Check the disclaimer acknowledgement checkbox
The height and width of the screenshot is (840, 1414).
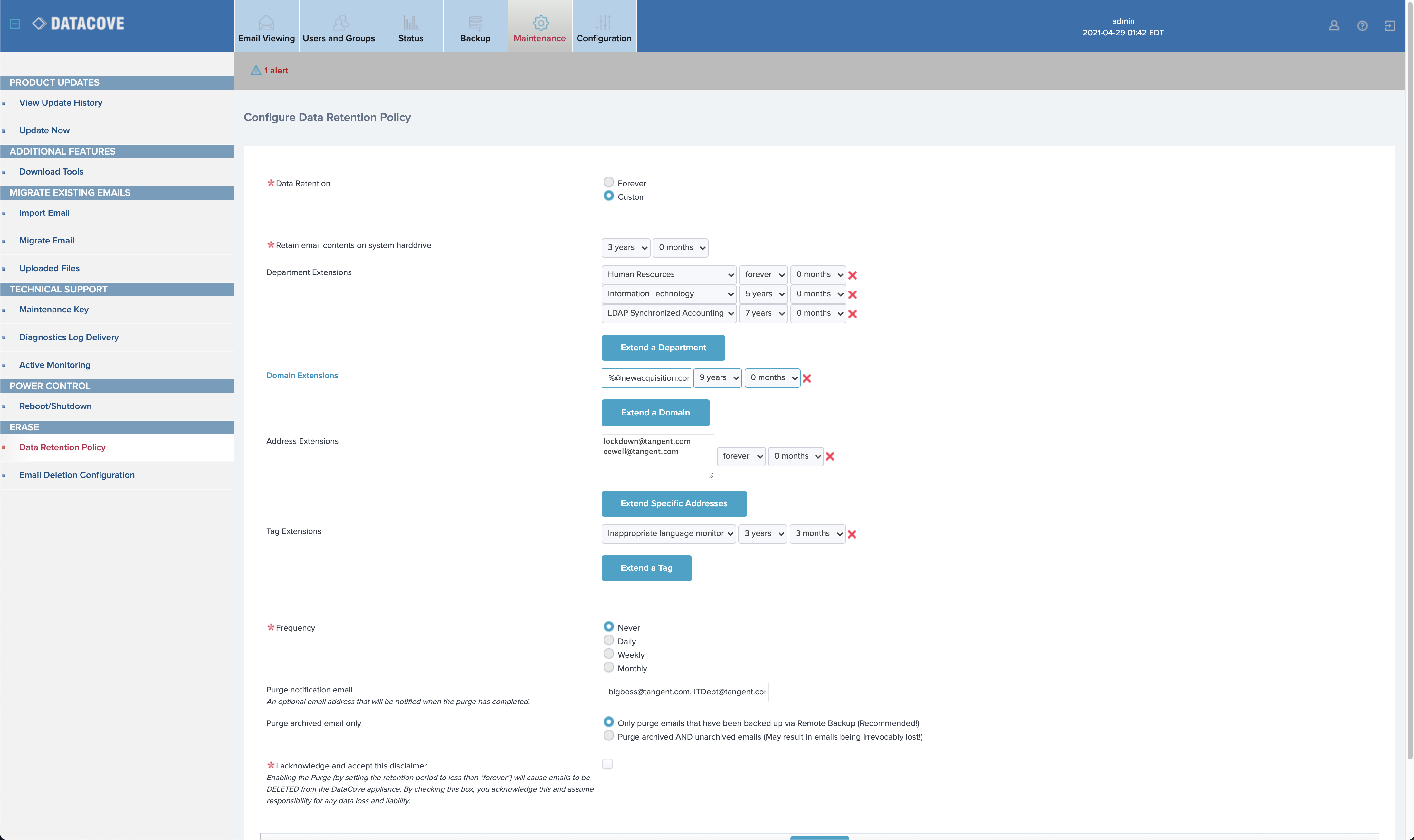pyautogui.click(x=607, y=764)
